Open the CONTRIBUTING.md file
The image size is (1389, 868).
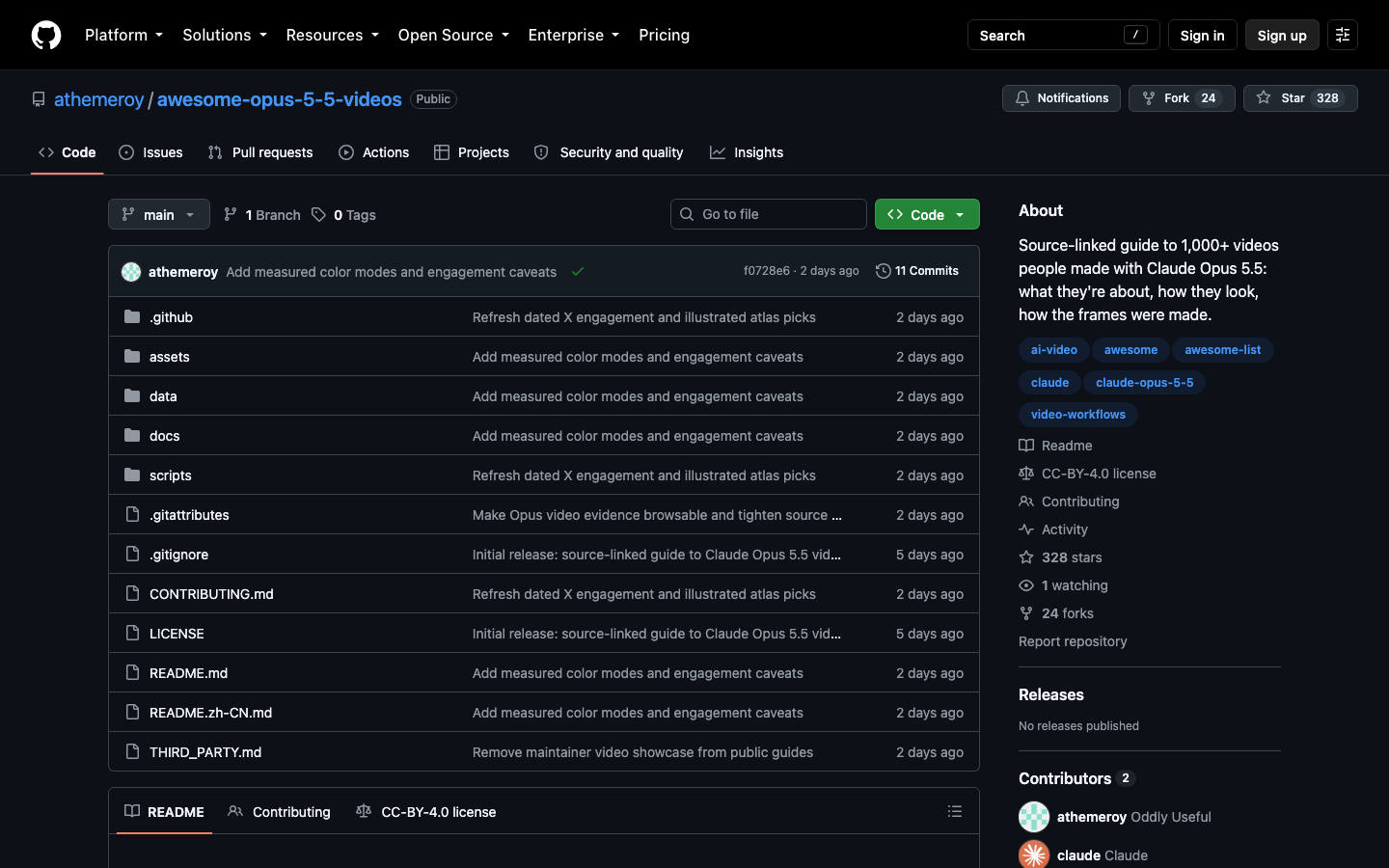[x=211, y=594]
